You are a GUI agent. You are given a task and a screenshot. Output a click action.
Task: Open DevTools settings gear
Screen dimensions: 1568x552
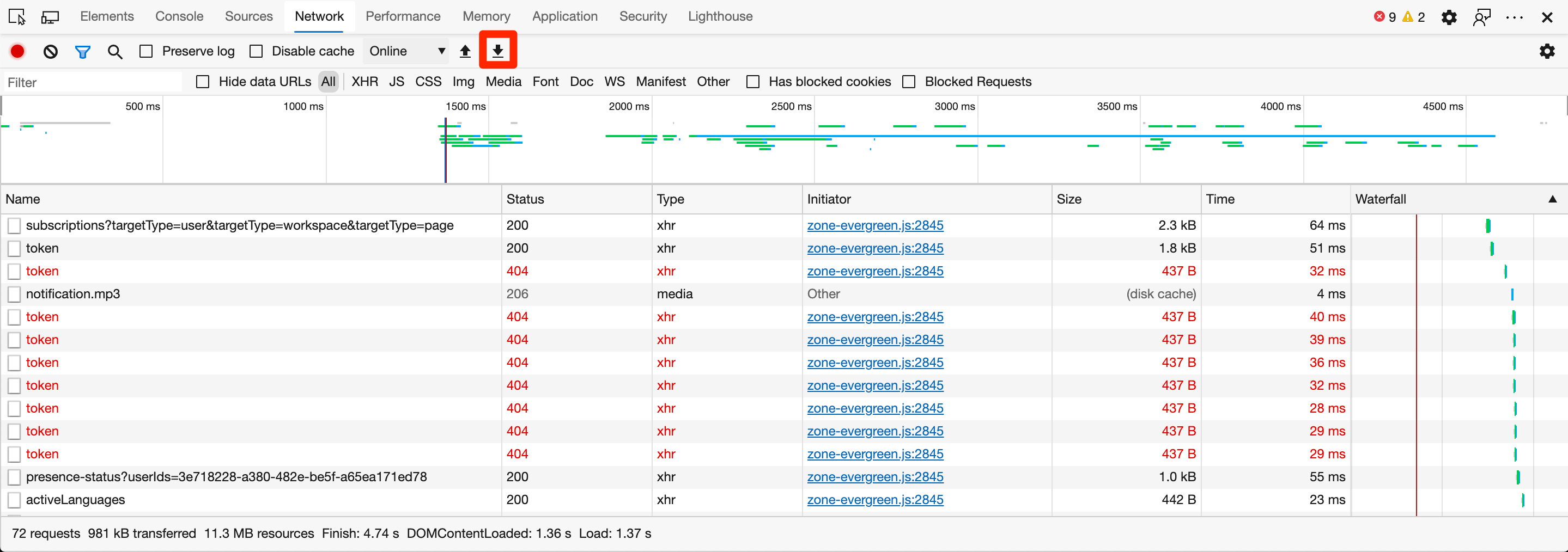(x=1449, y=16)
